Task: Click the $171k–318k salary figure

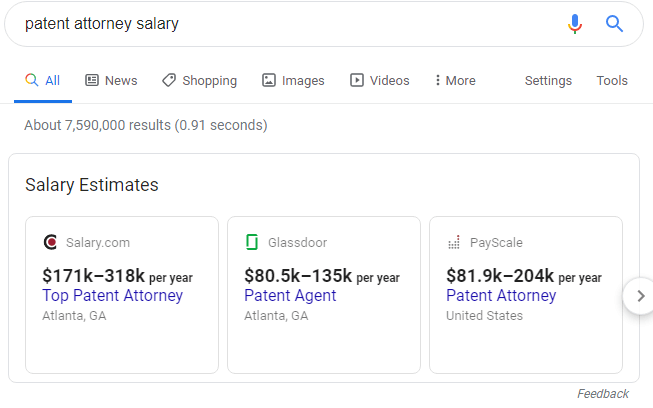Action: [93, 276]
